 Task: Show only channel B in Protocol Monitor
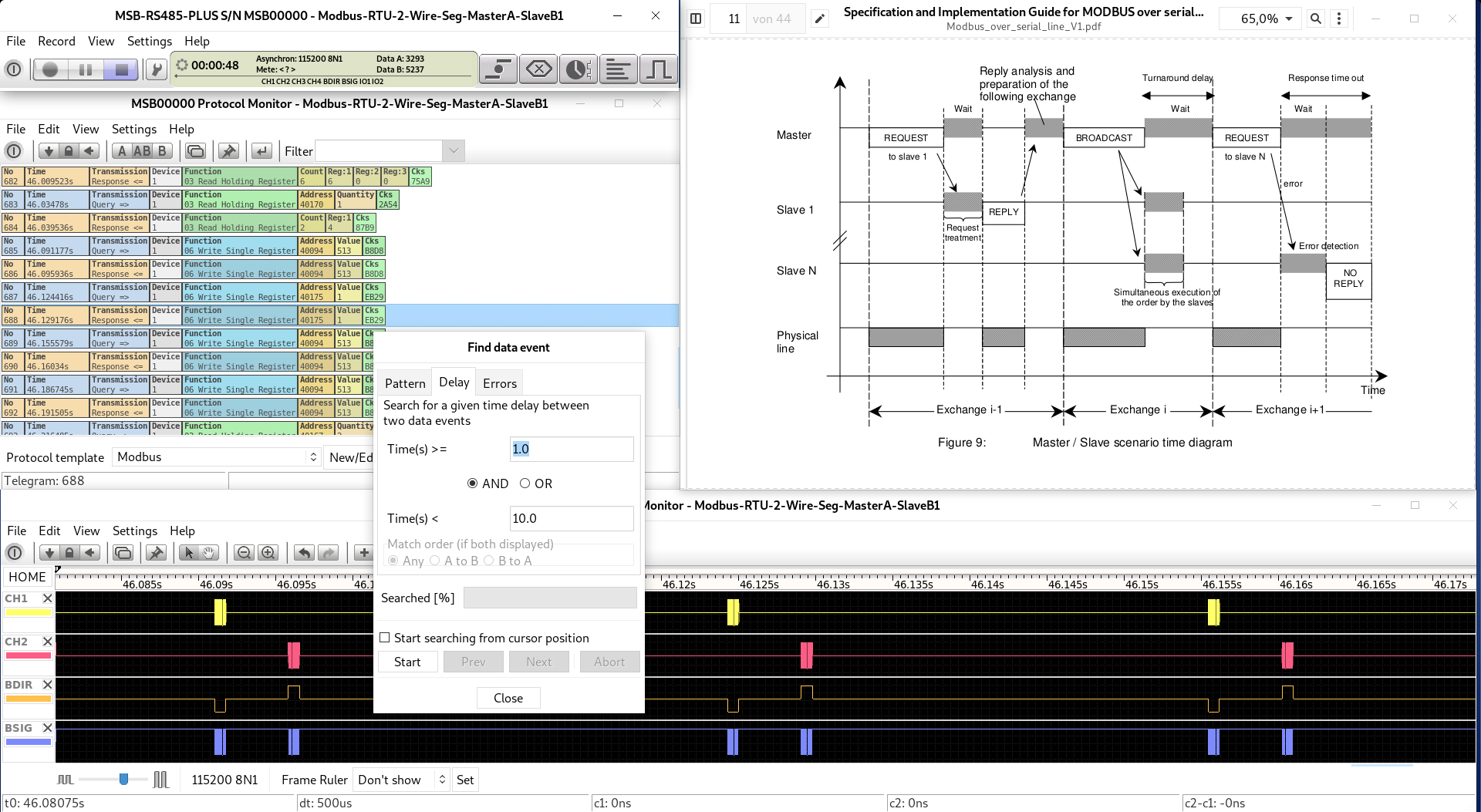click(163, 151)
